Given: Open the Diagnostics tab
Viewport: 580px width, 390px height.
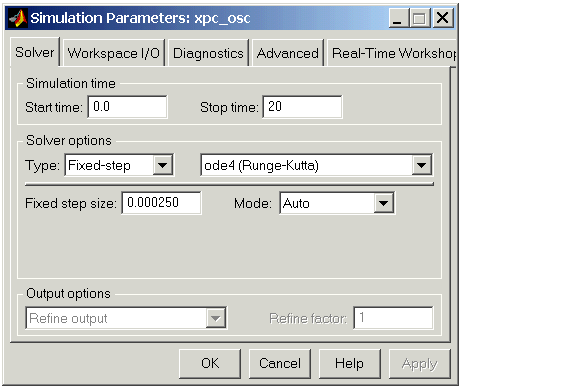Looking at the screenshot, I should 208,53.
